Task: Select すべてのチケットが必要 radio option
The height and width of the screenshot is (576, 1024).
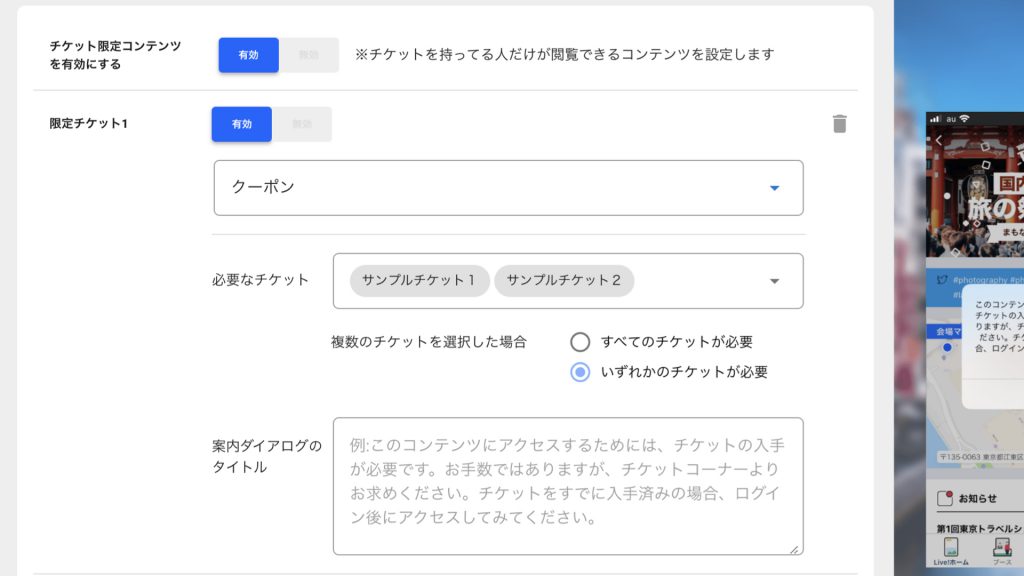Action: click(x=580, y=342)
